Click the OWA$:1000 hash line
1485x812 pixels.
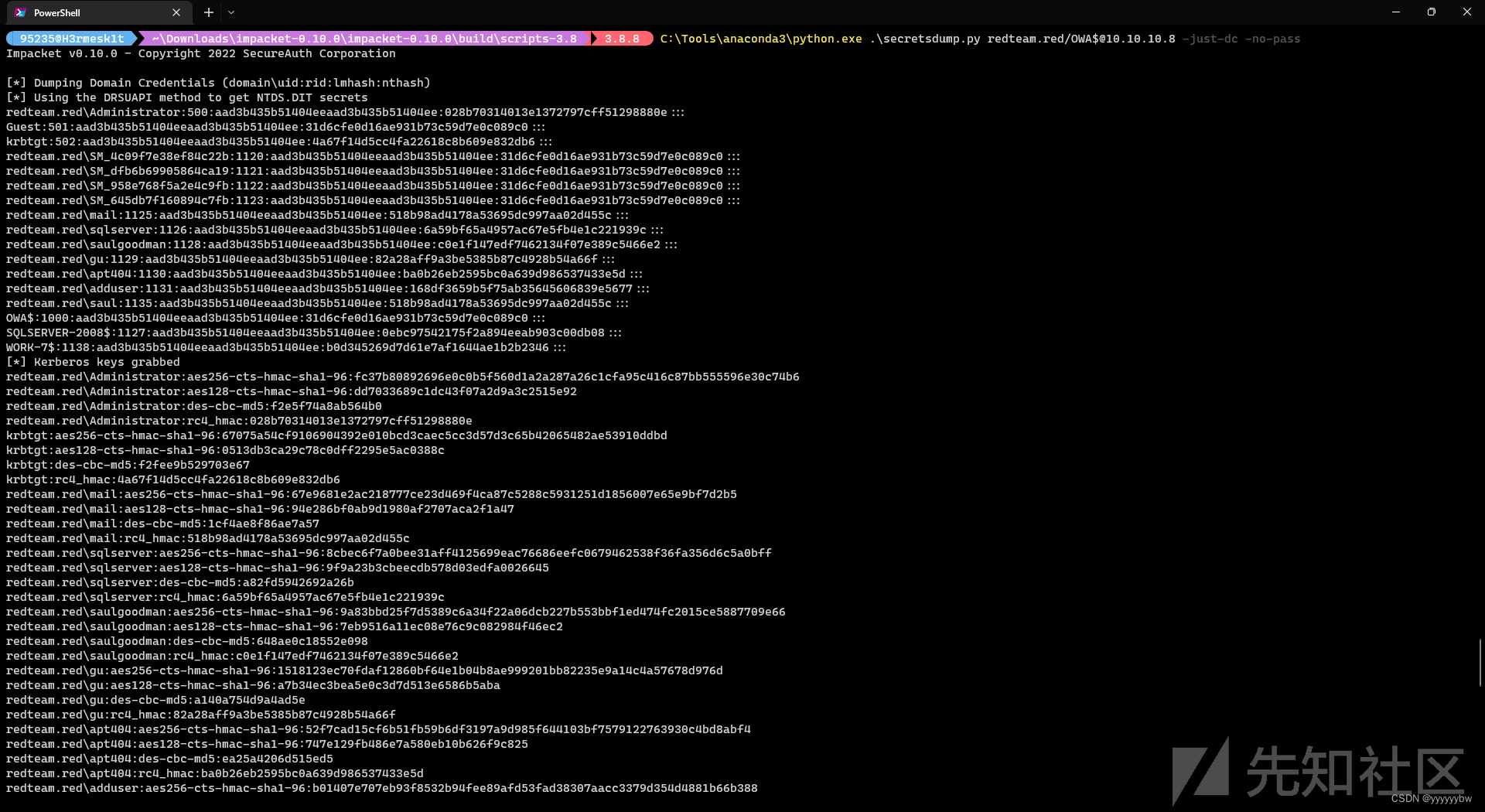pyautogui.click(x=275, y=318)
